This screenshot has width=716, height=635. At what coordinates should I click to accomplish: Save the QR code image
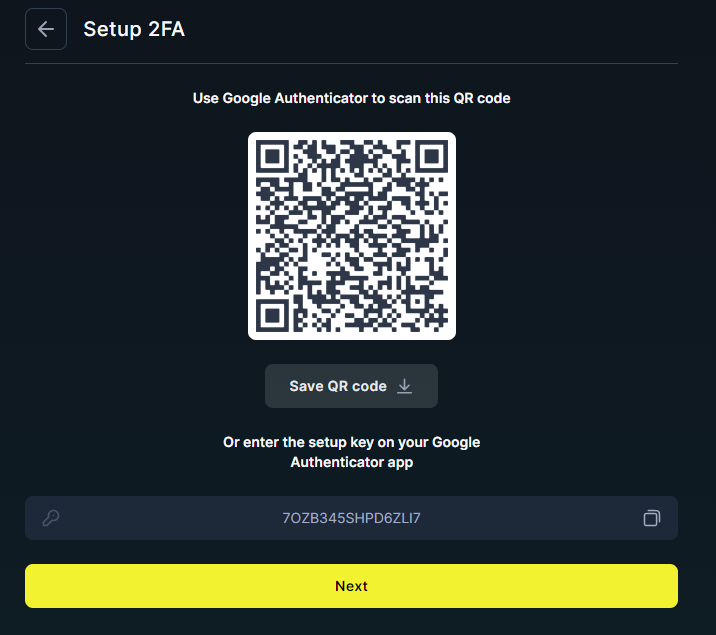click(x=351, y=386)
